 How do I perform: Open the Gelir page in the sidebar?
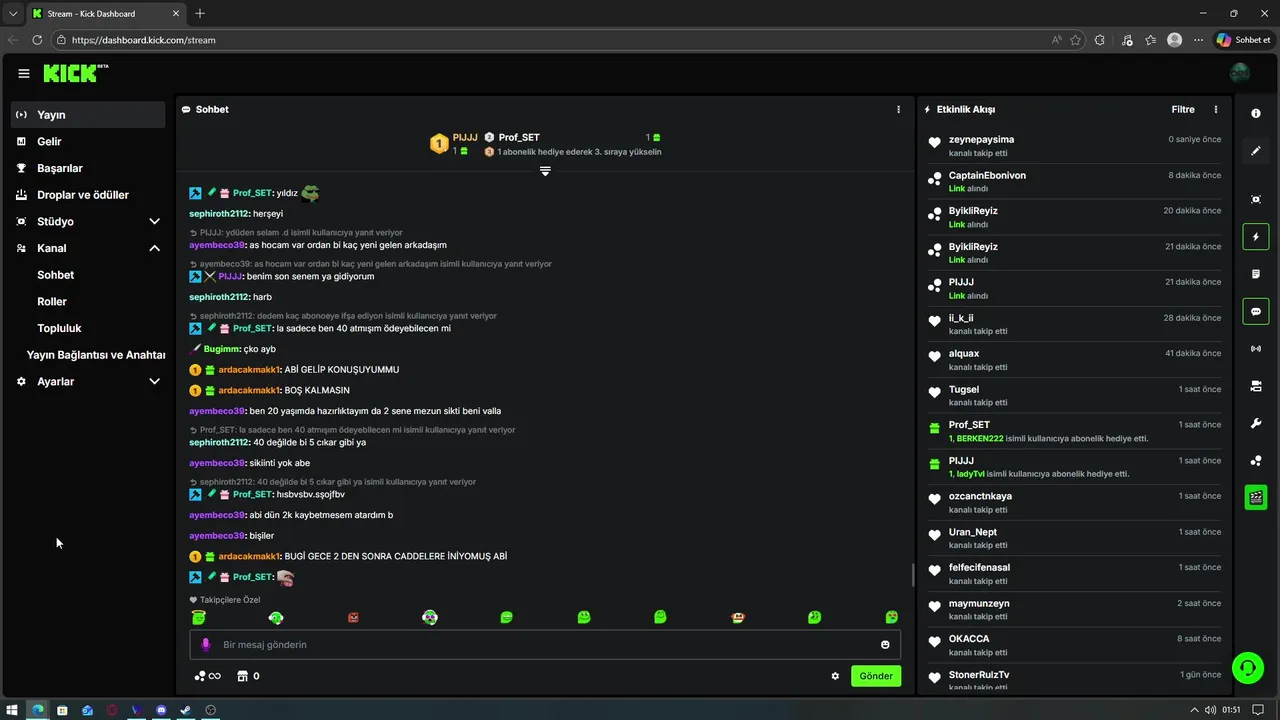[x=88, y=142]
